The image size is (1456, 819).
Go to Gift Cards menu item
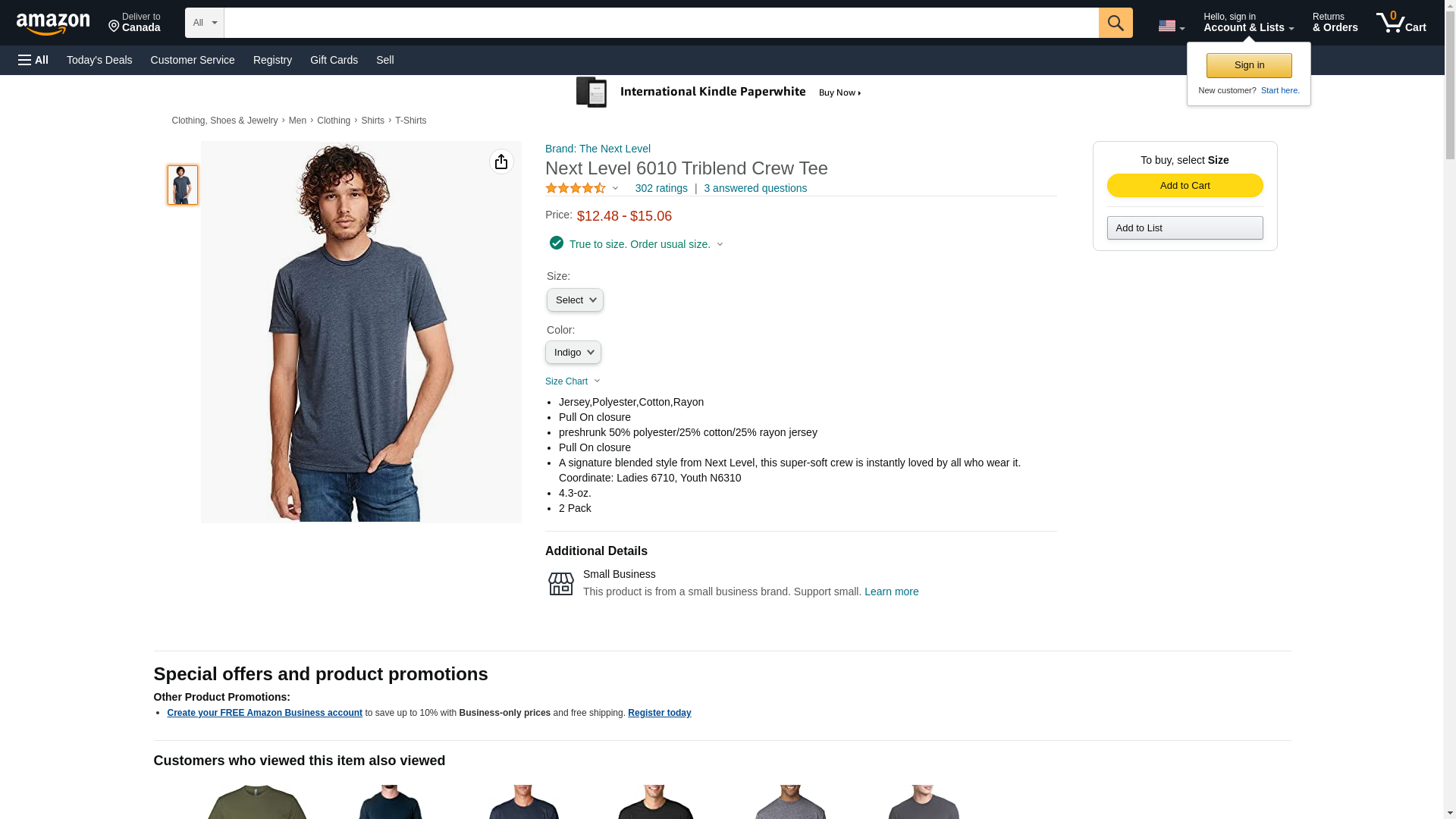point(334,60)
